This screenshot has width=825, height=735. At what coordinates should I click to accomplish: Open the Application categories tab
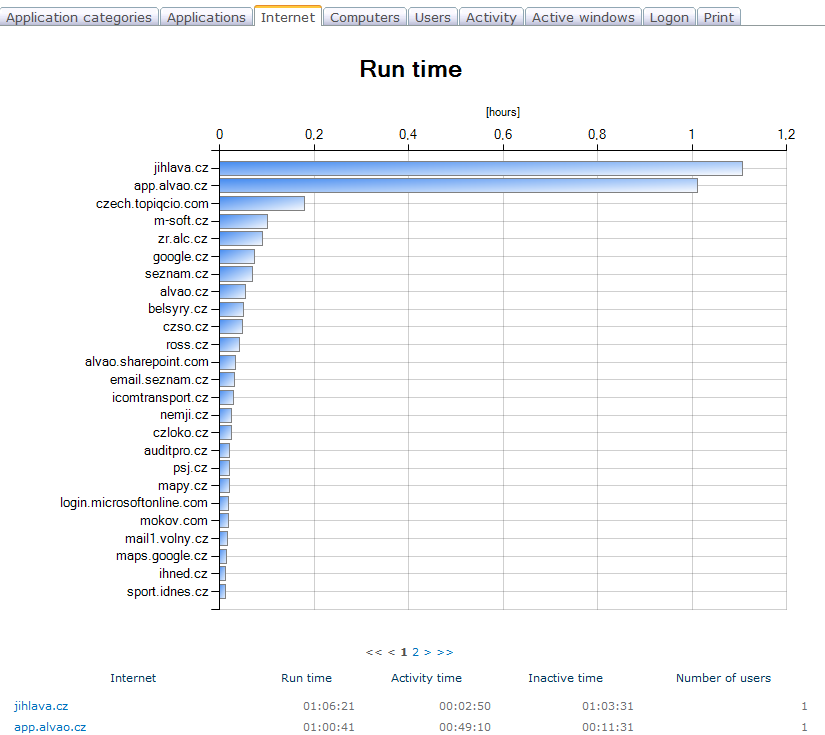[79, 17]
